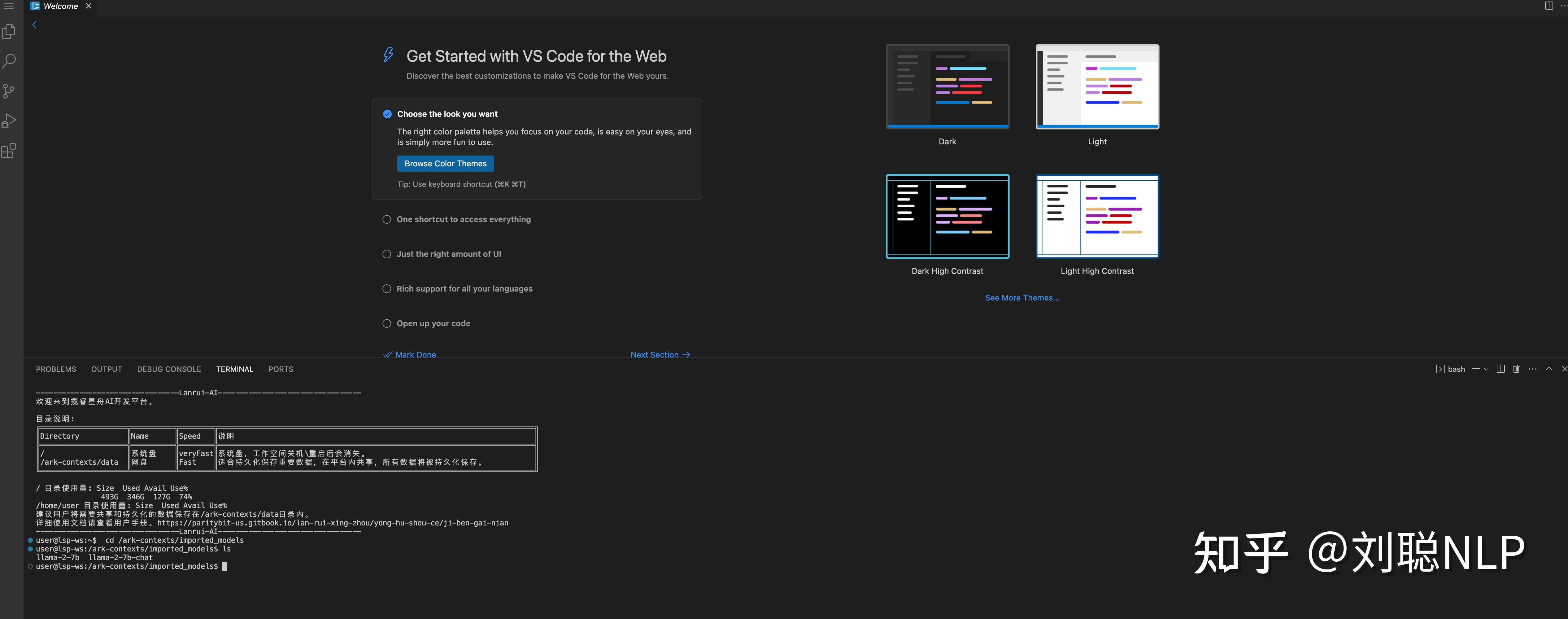Open the gitbook user manual URL in terminal
The image size is (1568, 619).
click(x=332, y=523)
